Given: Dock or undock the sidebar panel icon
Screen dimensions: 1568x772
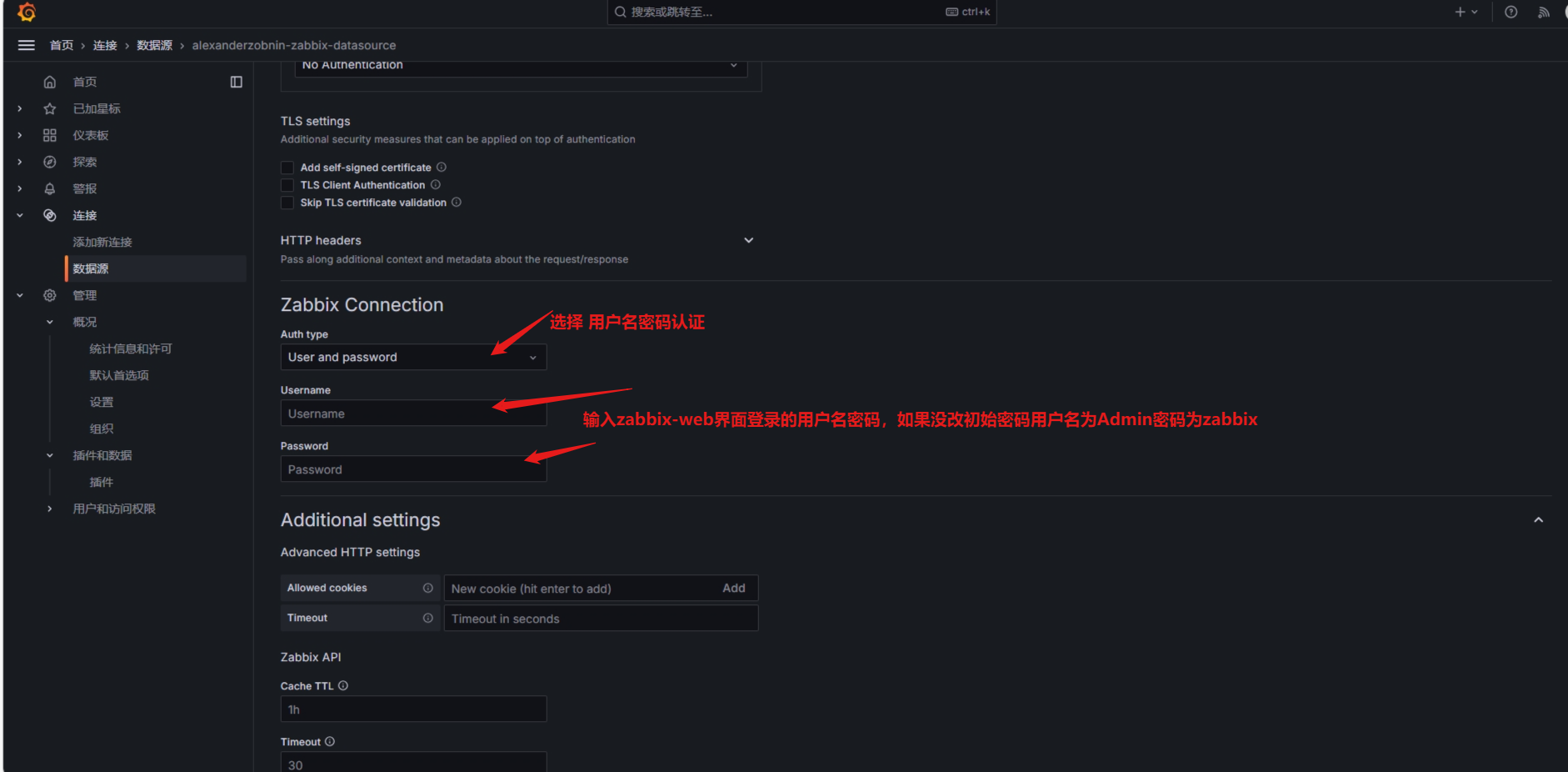Looking at the screenshot, I should [237, 82].
